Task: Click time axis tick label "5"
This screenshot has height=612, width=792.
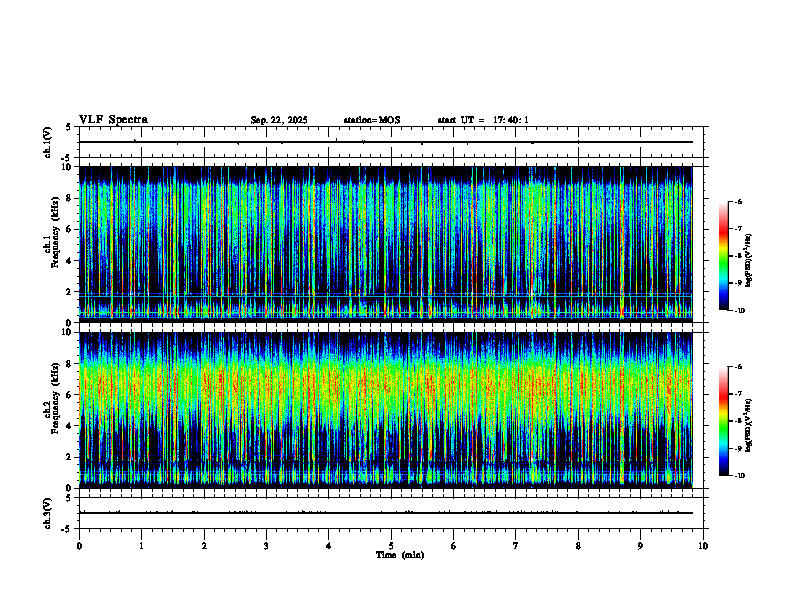Action: (x=391, y=546)
